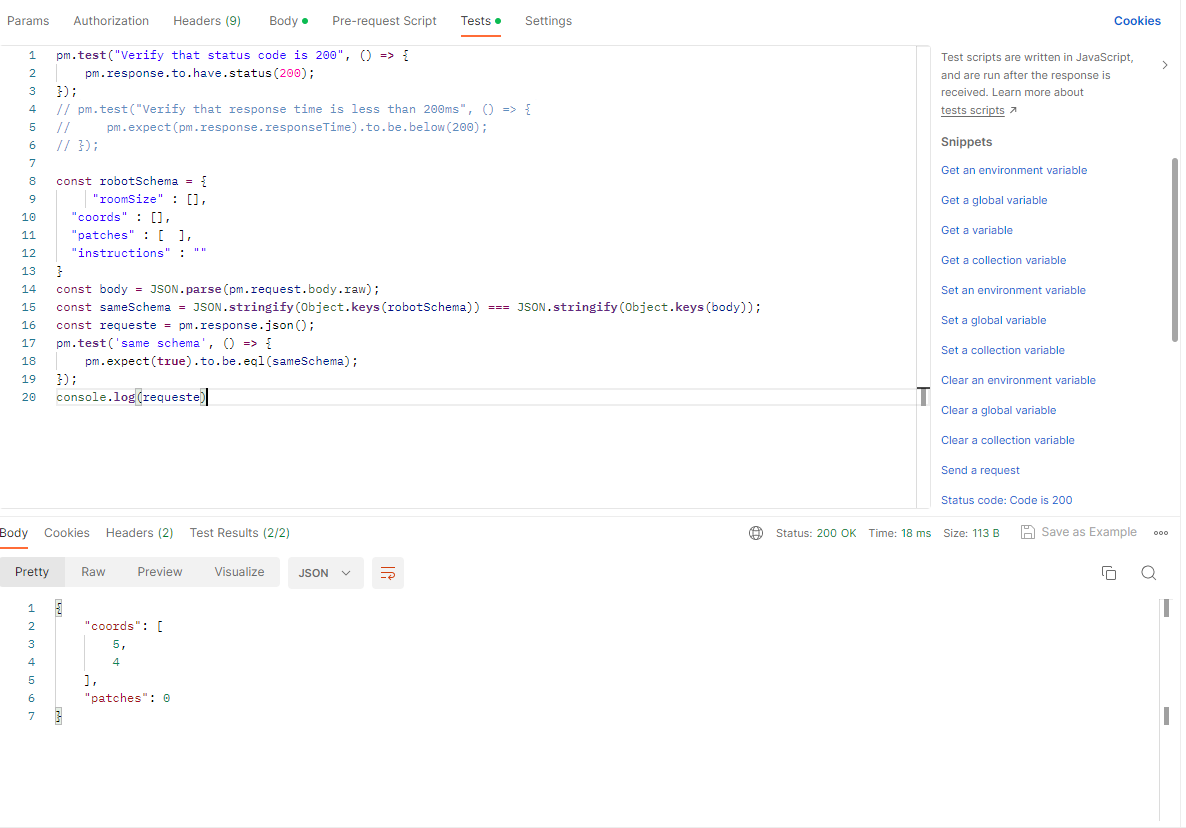Click the 'const robotSchema' code line
Screen dimensions: 1186x828
click(132, 181)
